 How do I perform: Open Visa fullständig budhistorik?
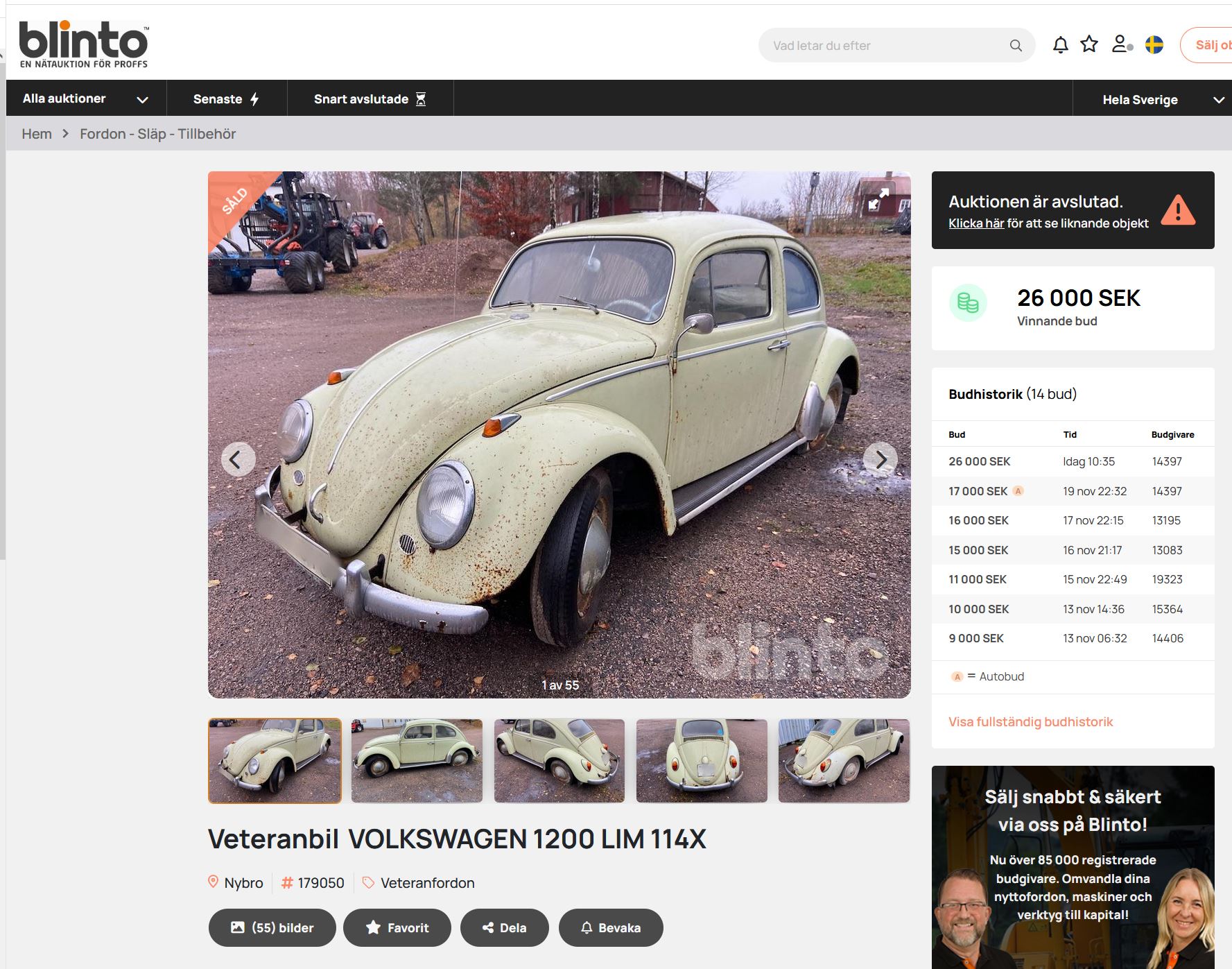coord(1030,721)
